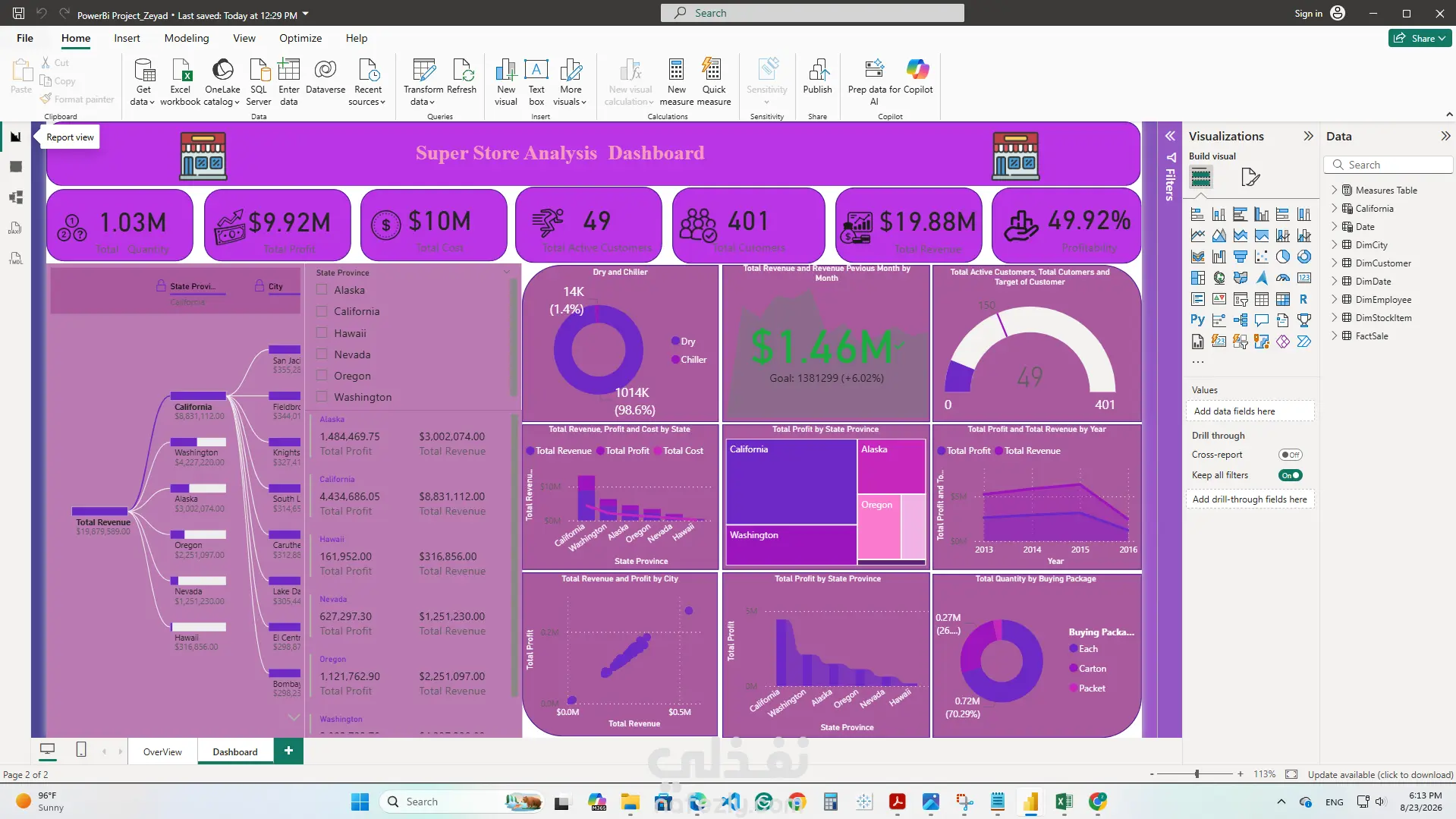Insert a Text box
Image resolution: width=1456 pixels, height=819 pixels.
[536, 81]
